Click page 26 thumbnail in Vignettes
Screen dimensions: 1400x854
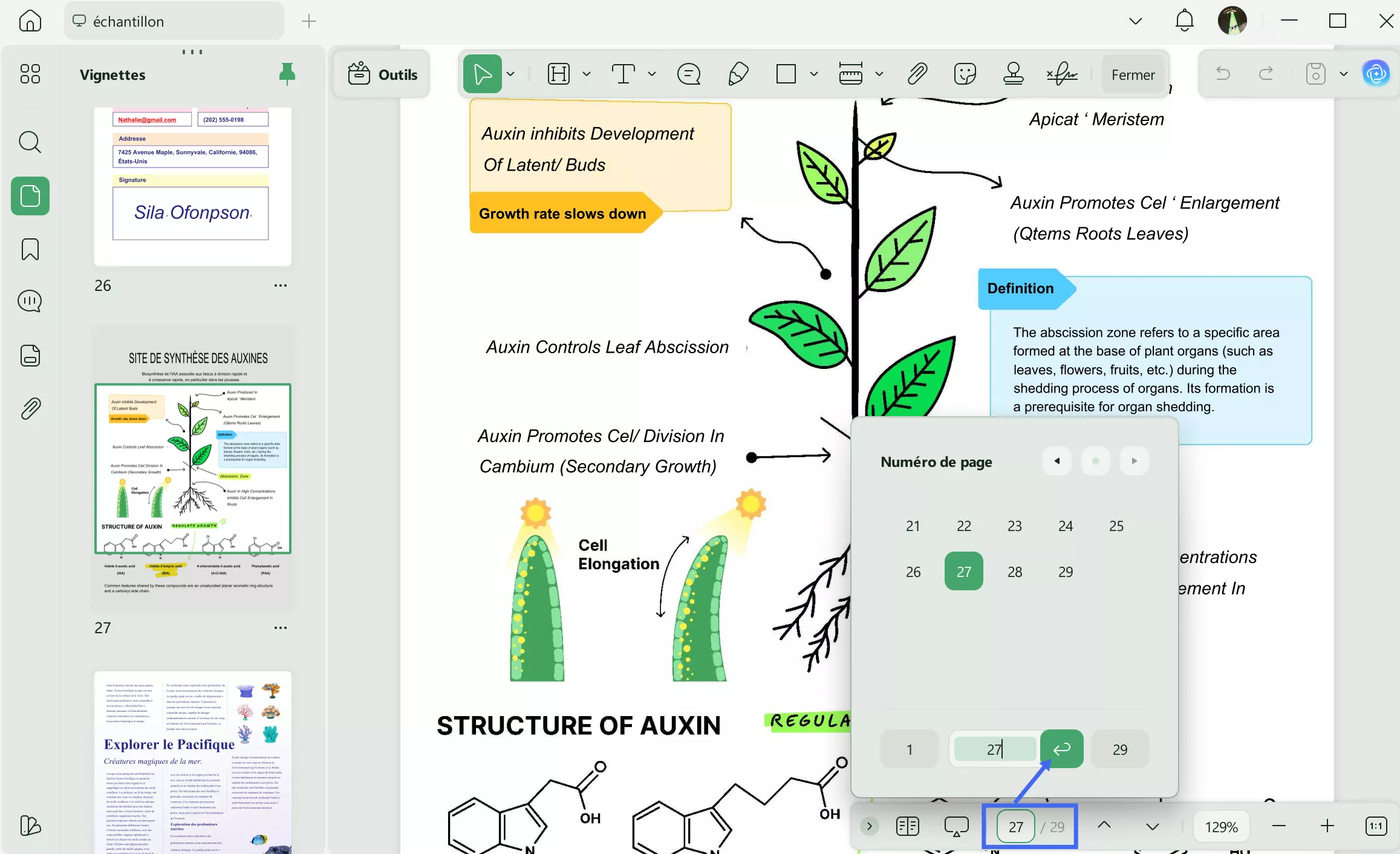[192, 186]
